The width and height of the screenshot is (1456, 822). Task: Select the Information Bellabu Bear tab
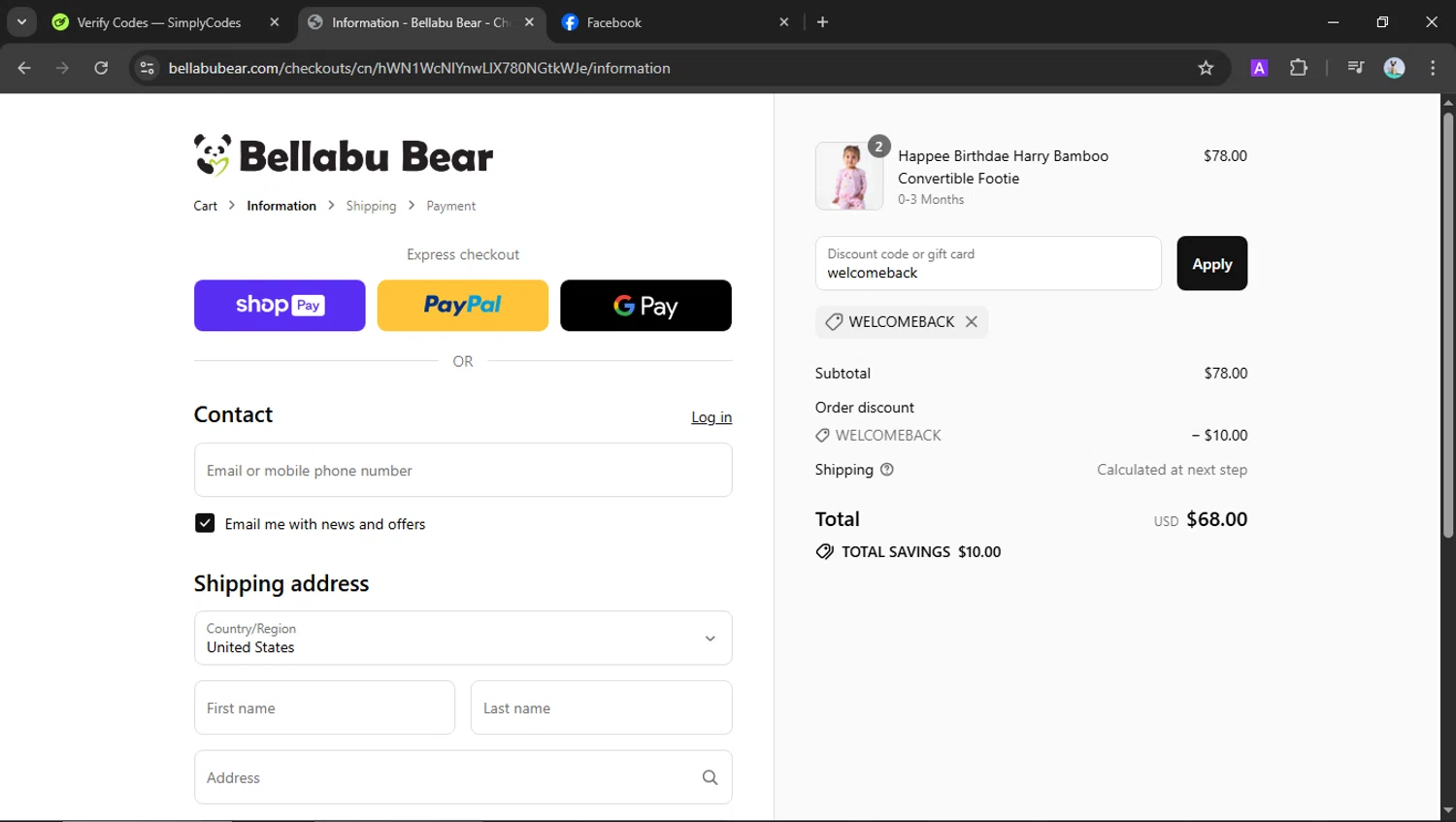[x=419, y=21]
